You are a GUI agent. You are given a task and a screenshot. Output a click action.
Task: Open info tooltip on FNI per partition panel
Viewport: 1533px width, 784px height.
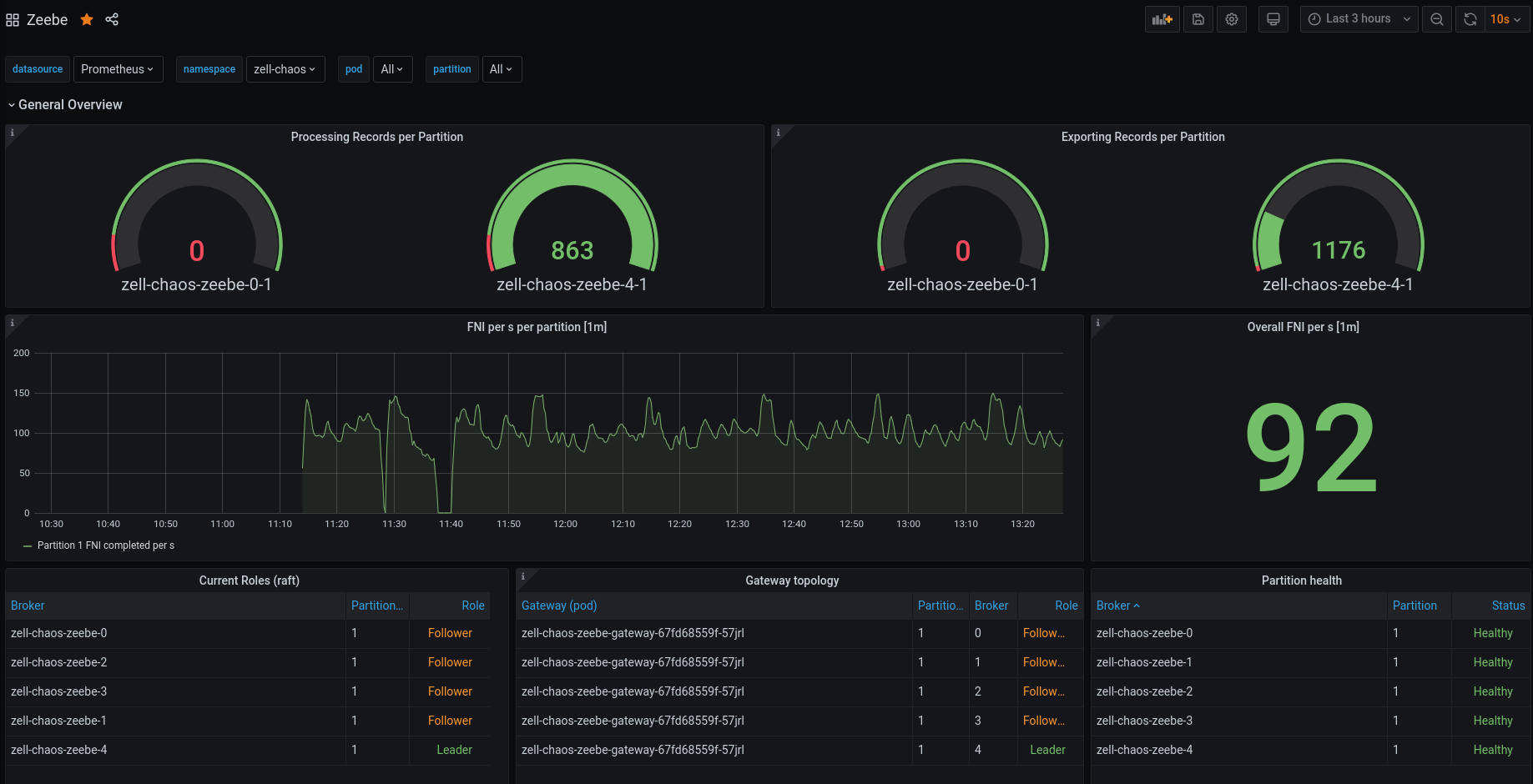tap(13, 323)
